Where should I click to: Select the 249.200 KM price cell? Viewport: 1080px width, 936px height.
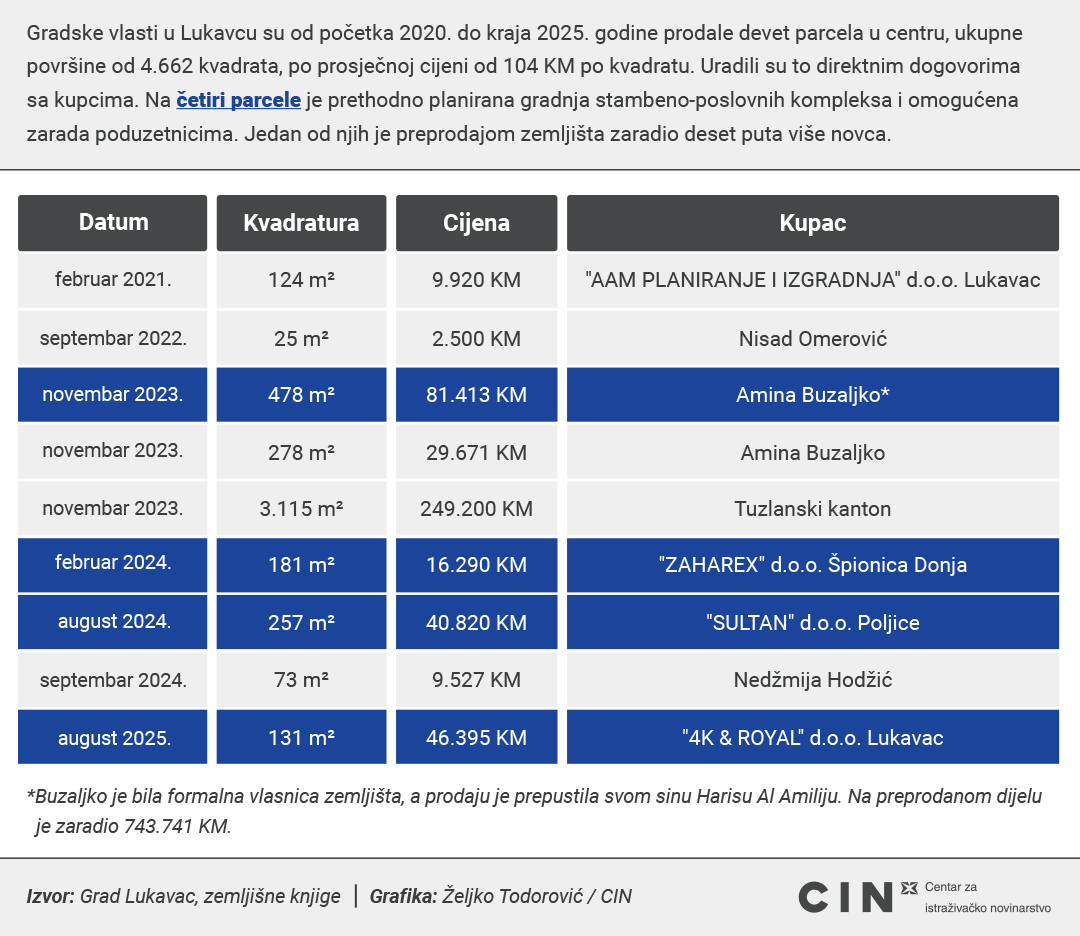point(476,509)
